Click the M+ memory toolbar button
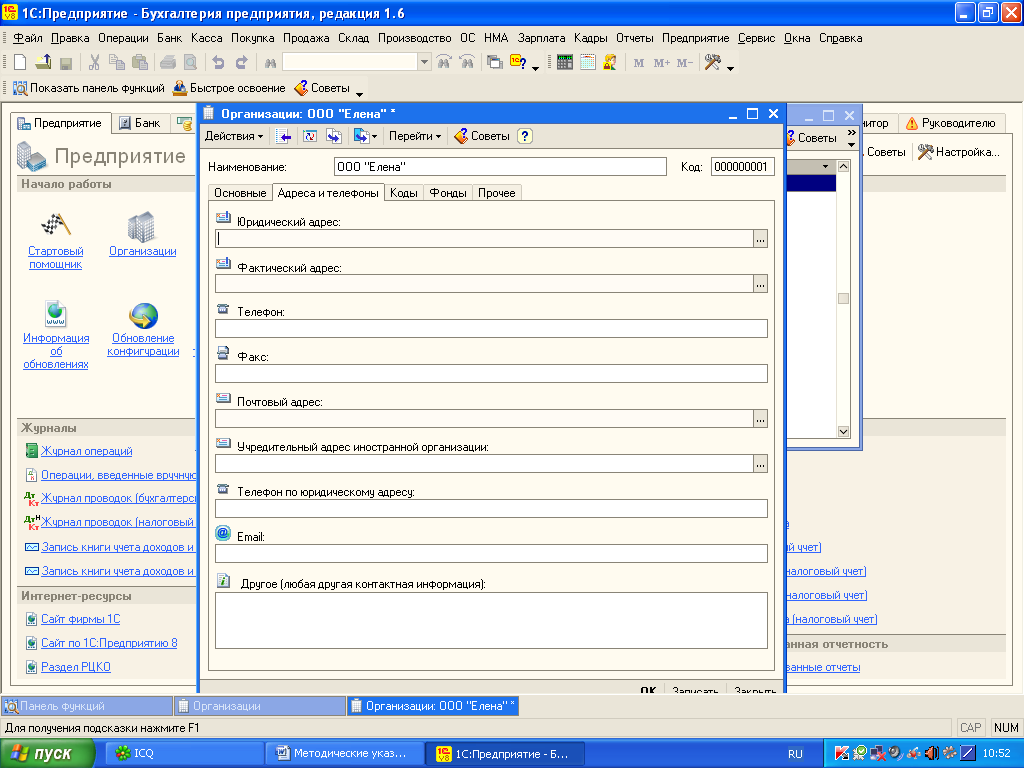Screen dimensions: 1024x768 [662, 63]
